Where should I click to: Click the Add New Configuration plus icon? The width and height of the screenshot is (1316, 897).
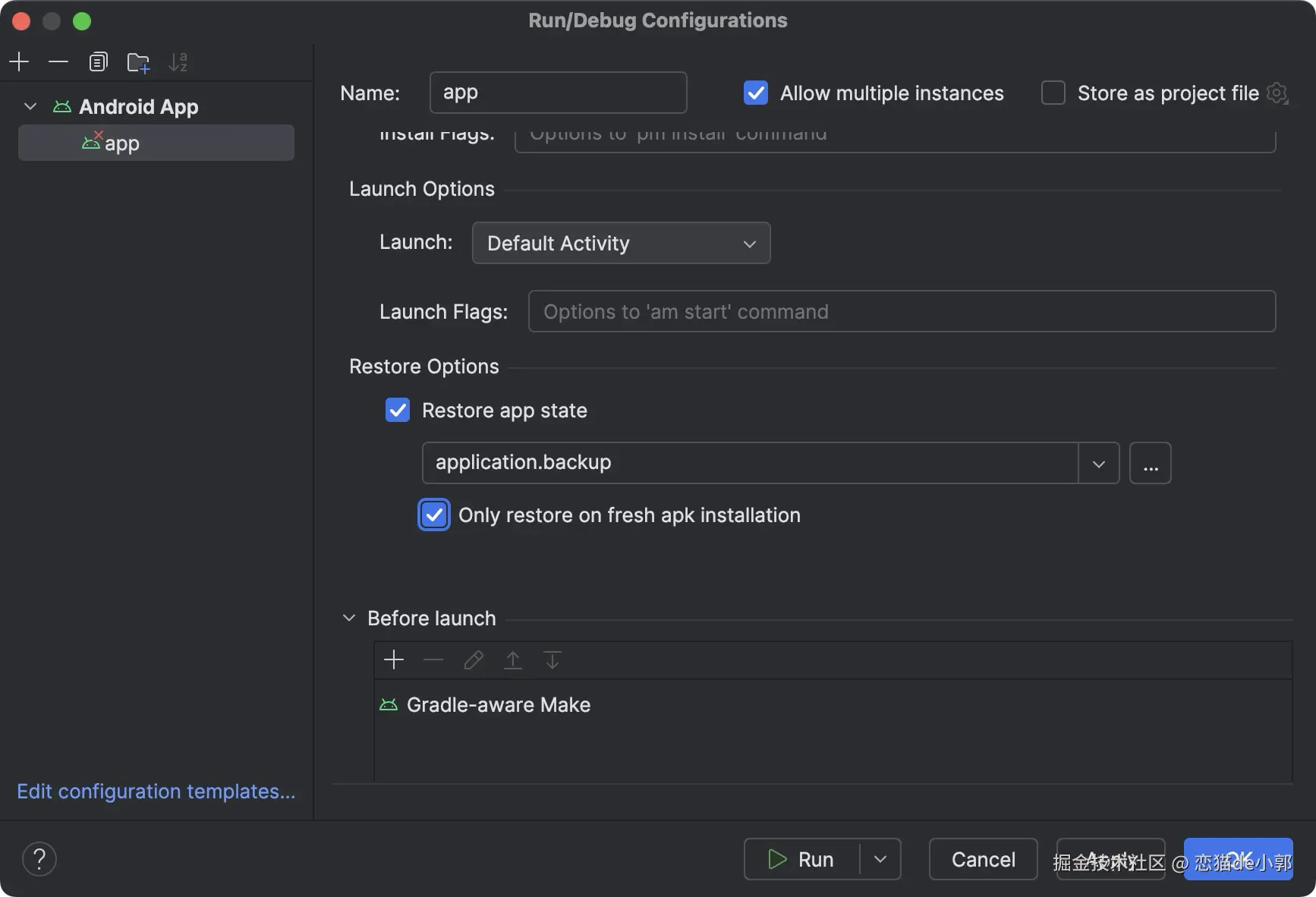coord(19,61)
